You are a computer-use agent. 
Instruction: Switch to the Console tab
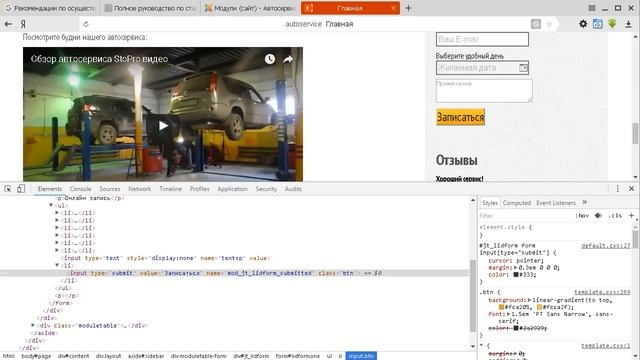tap(80, 189)
